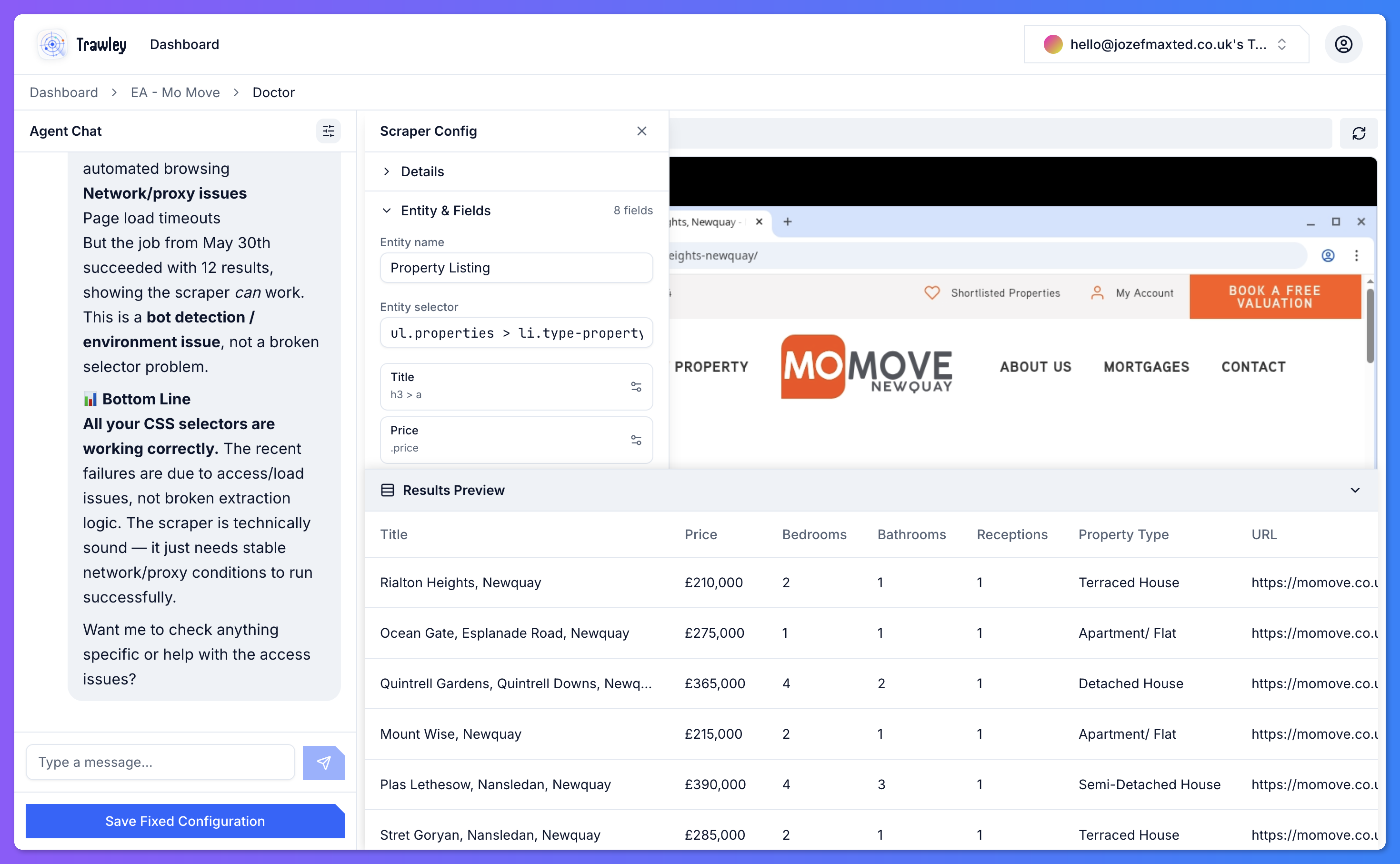Open PROPERTY menu on Mo Move site

pyautogui.click(x=711, y=367)
